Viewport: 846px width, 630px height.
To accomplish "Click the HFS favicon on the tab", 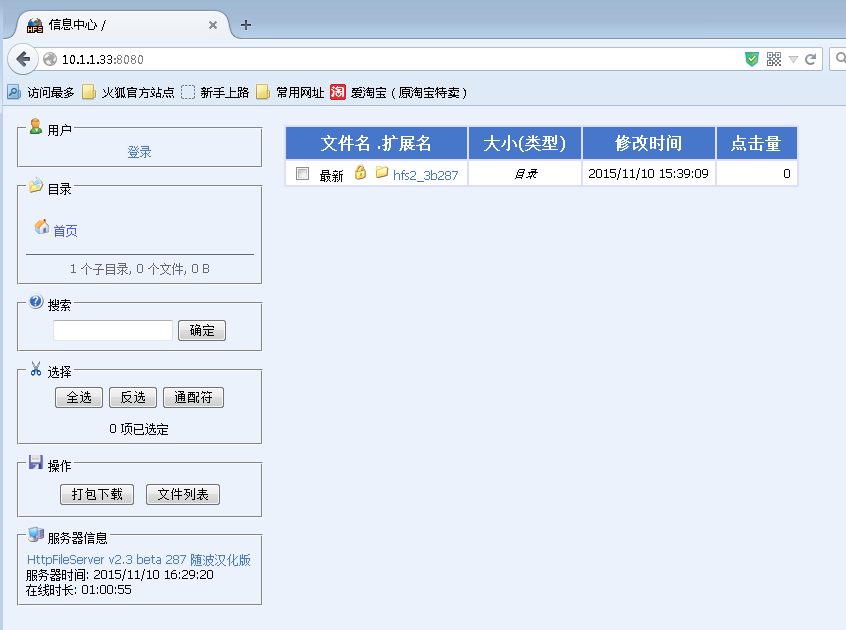I will (x=35, y=25).
